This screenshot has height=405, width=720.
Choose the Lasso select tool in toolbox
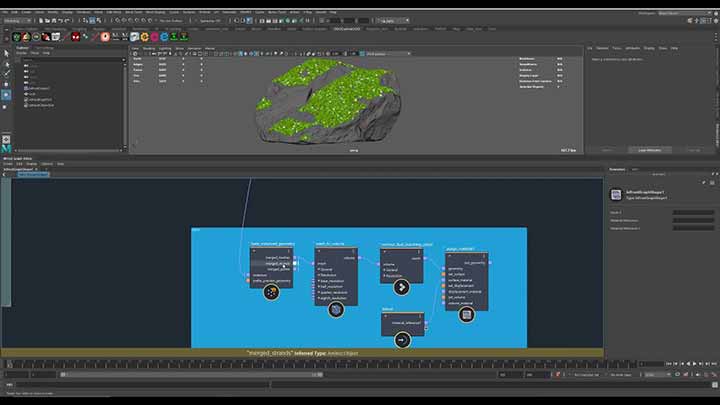6,64
